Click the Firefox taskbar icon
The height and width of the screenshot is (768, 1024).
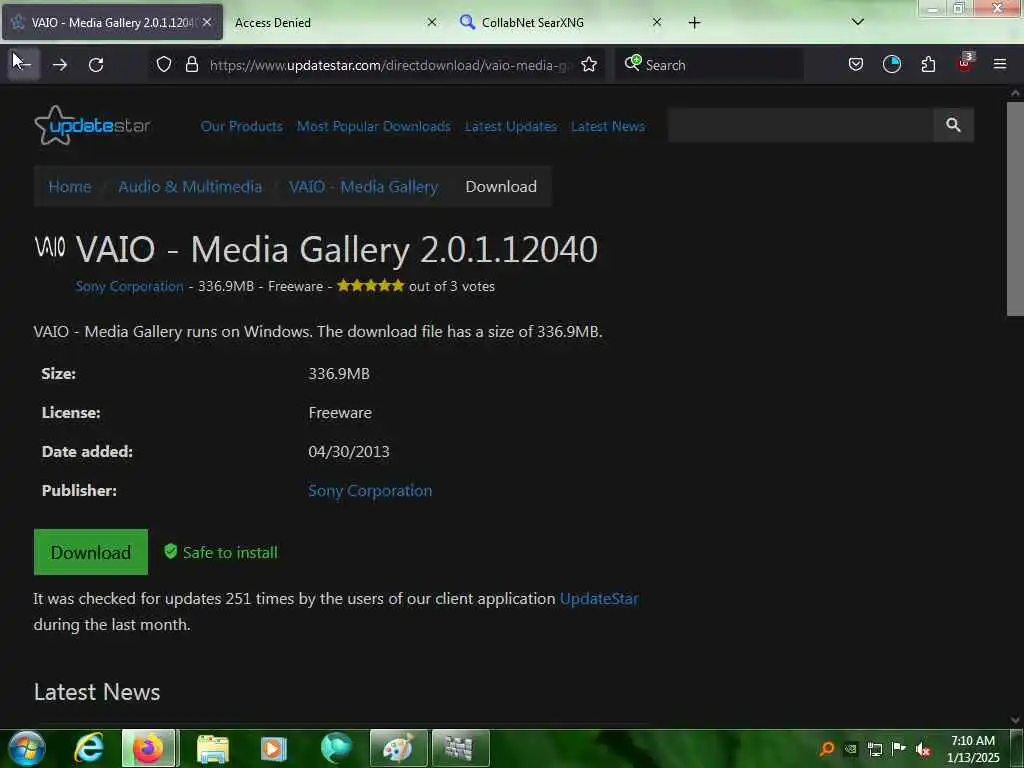[x=148, y=748]
